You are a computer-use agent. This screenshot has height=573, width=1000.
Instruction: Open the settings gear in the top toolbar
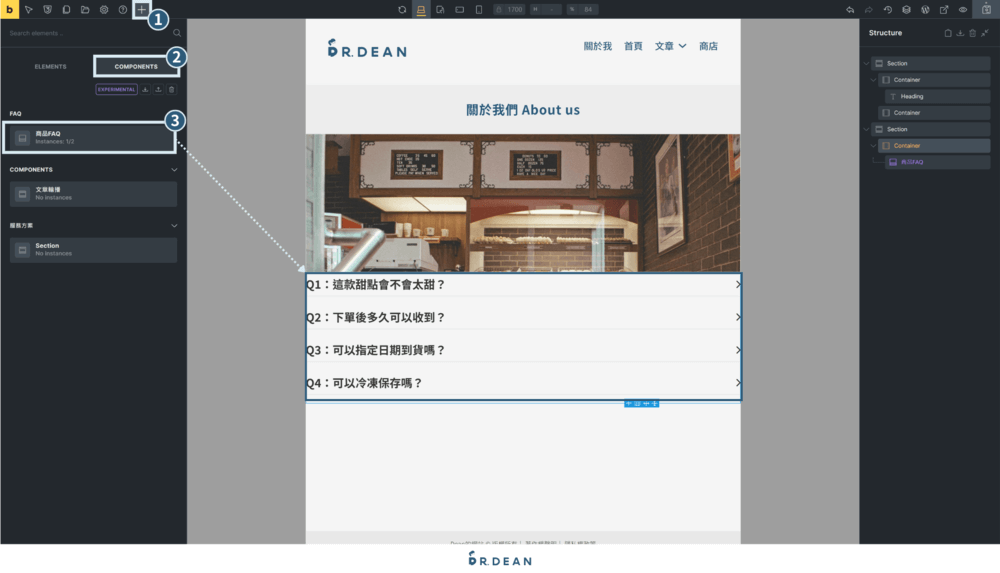[103, 9]
